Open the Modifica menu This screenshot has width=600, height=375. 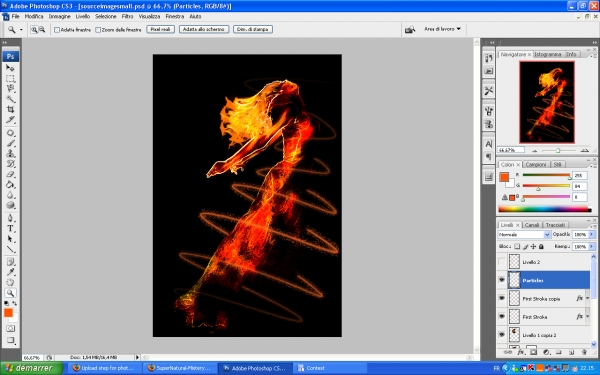point(34,16)
